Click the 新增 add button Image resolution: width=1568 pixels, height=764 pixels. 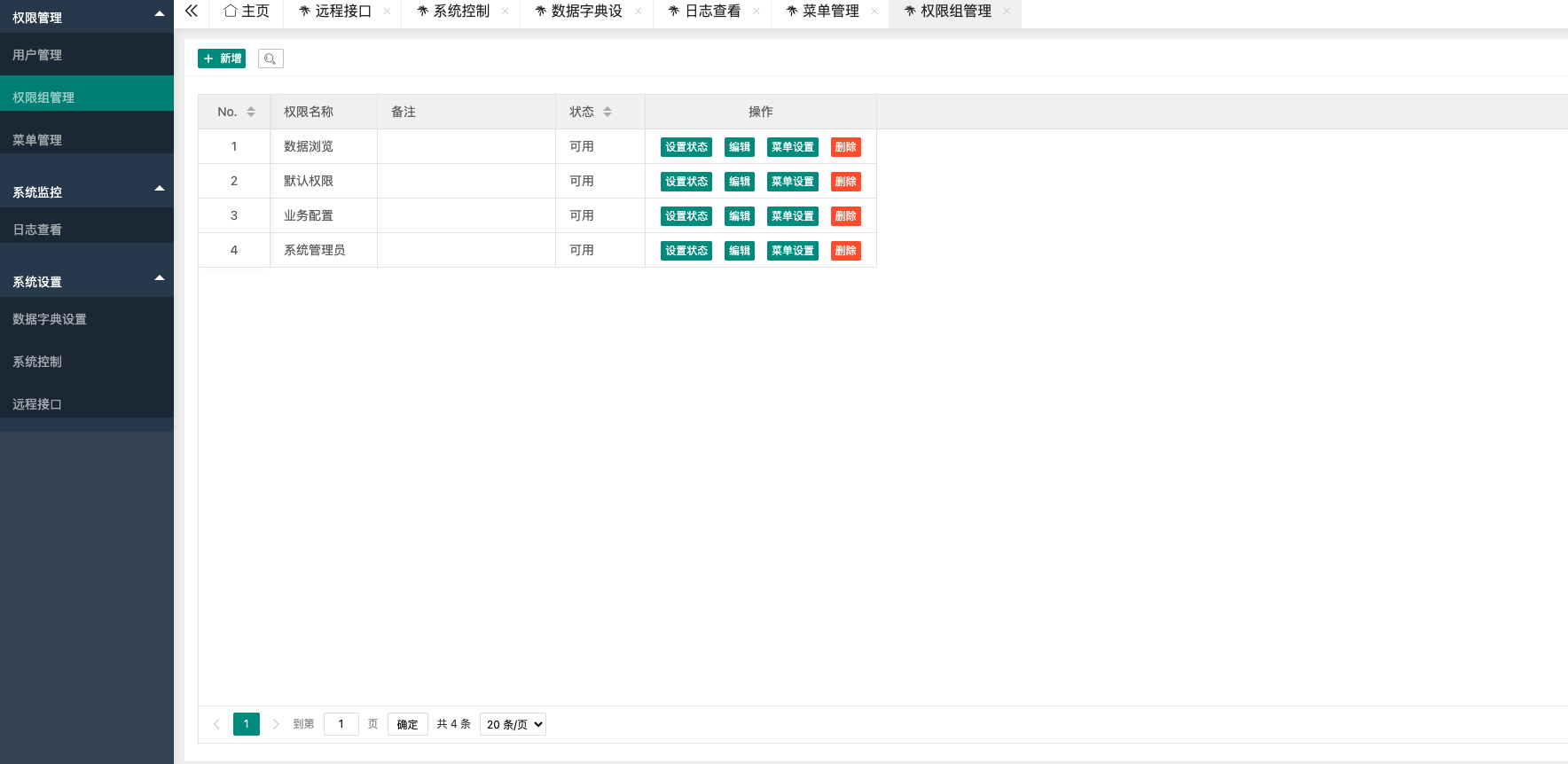[222, 58]
